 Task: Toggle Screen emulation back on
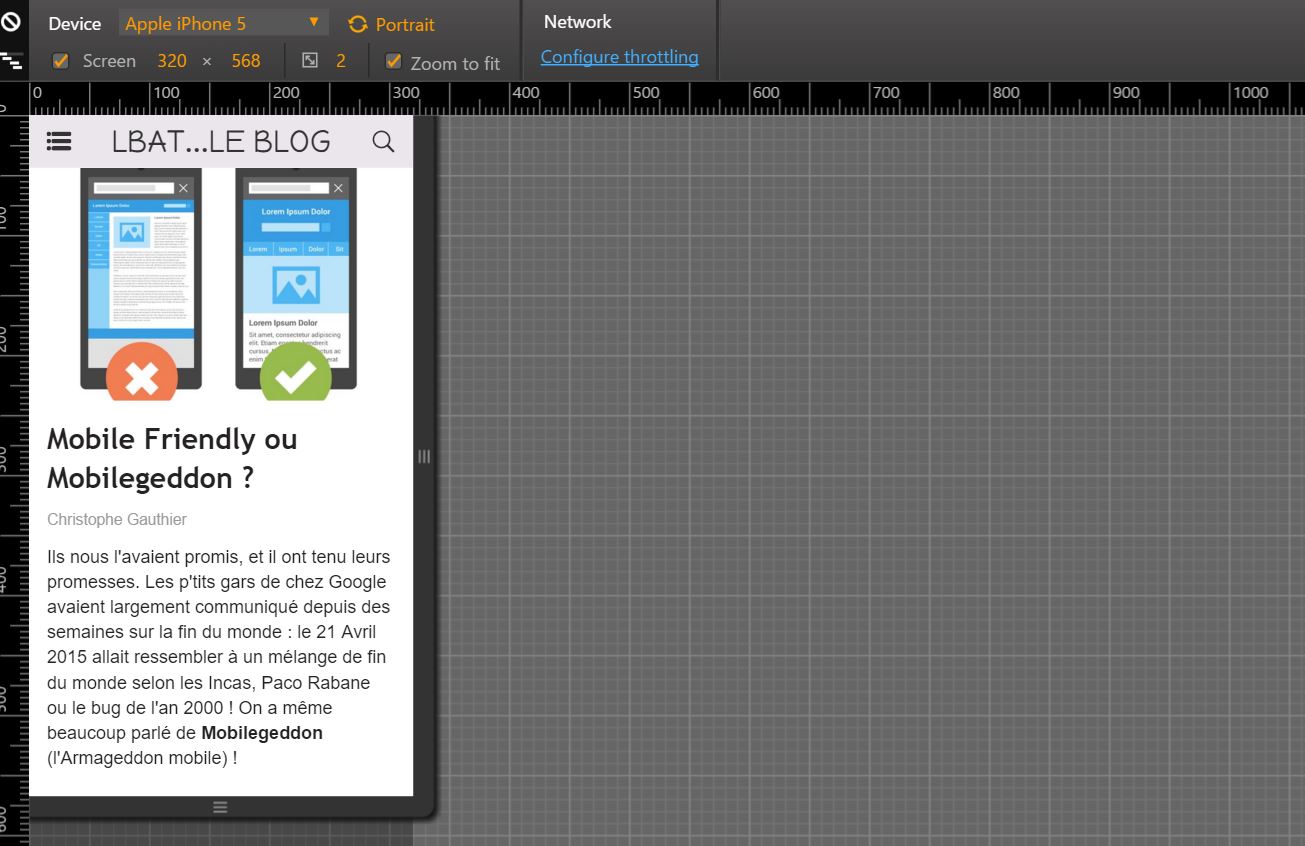coord(60,60)
